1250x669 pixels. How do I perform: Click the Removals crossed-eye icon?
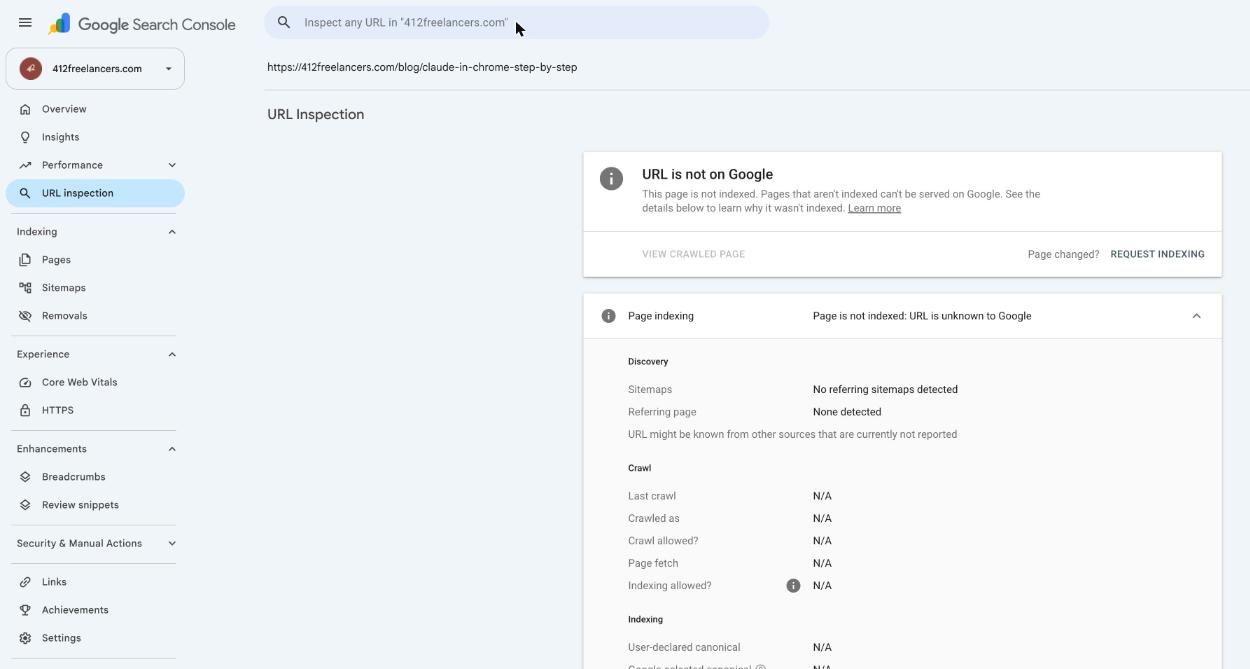coord(25,316)
